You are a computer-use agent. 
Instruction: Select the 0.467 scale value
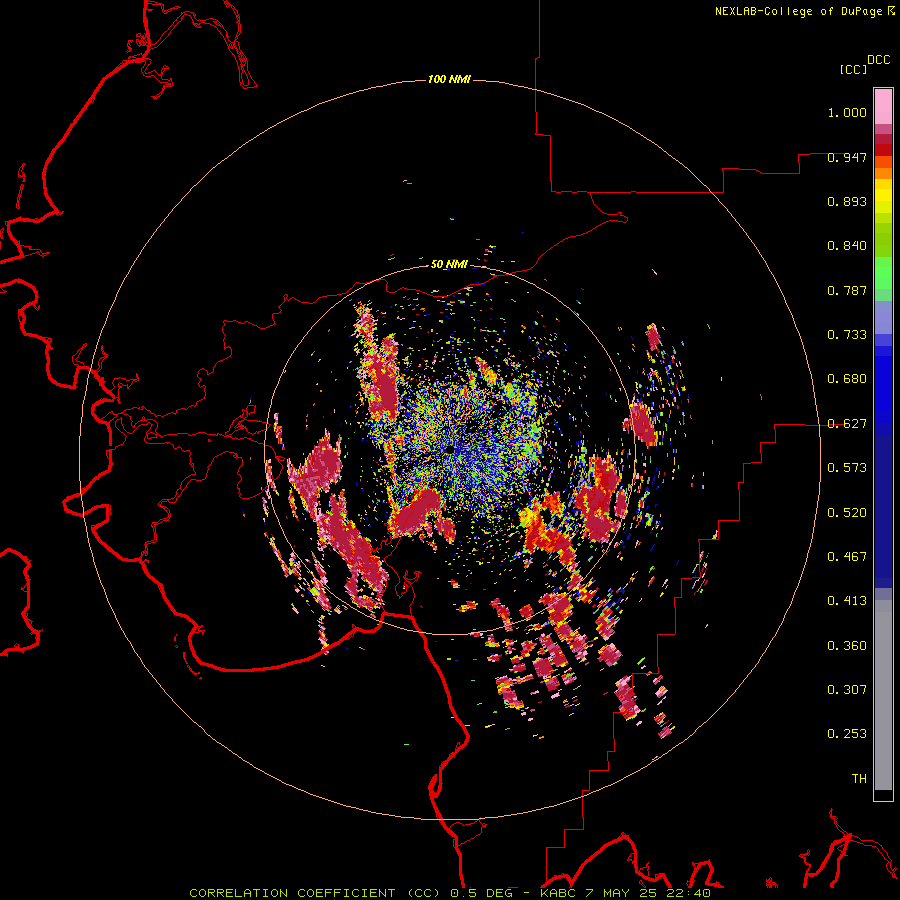847,557
